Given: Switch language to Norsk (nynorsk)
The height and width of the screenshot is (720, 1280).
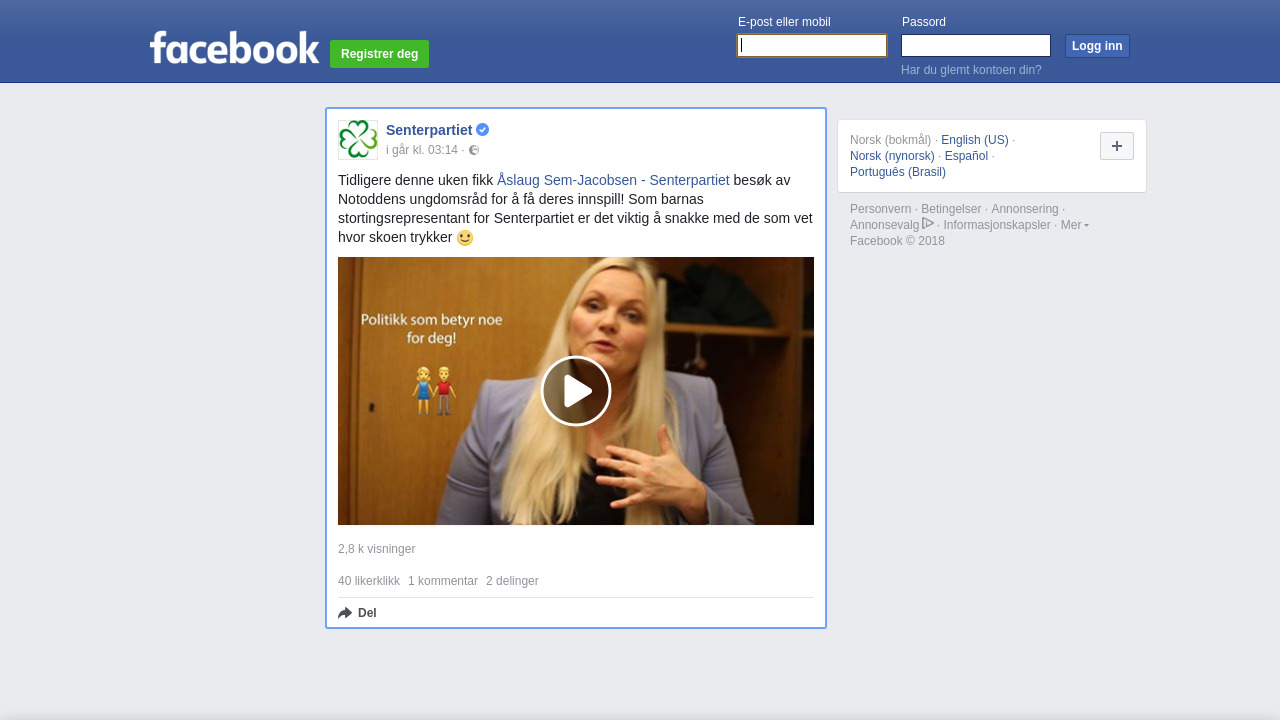Looking at the screenshot, I should coord(892,156).
